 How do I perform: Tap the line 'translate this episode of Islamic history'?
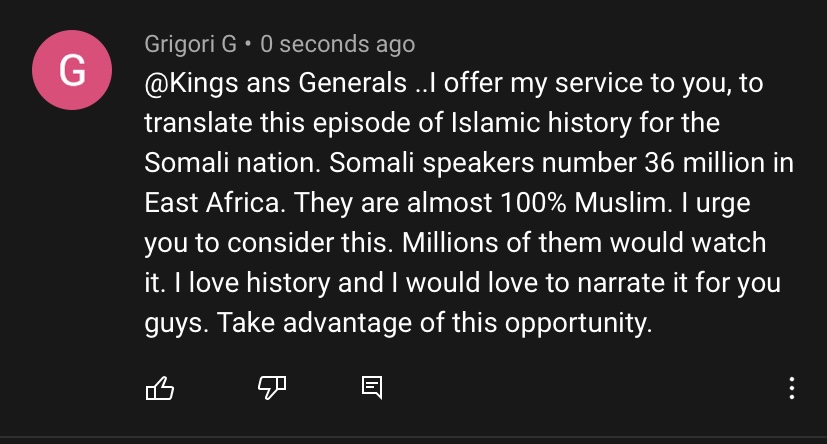pos(388,123)
